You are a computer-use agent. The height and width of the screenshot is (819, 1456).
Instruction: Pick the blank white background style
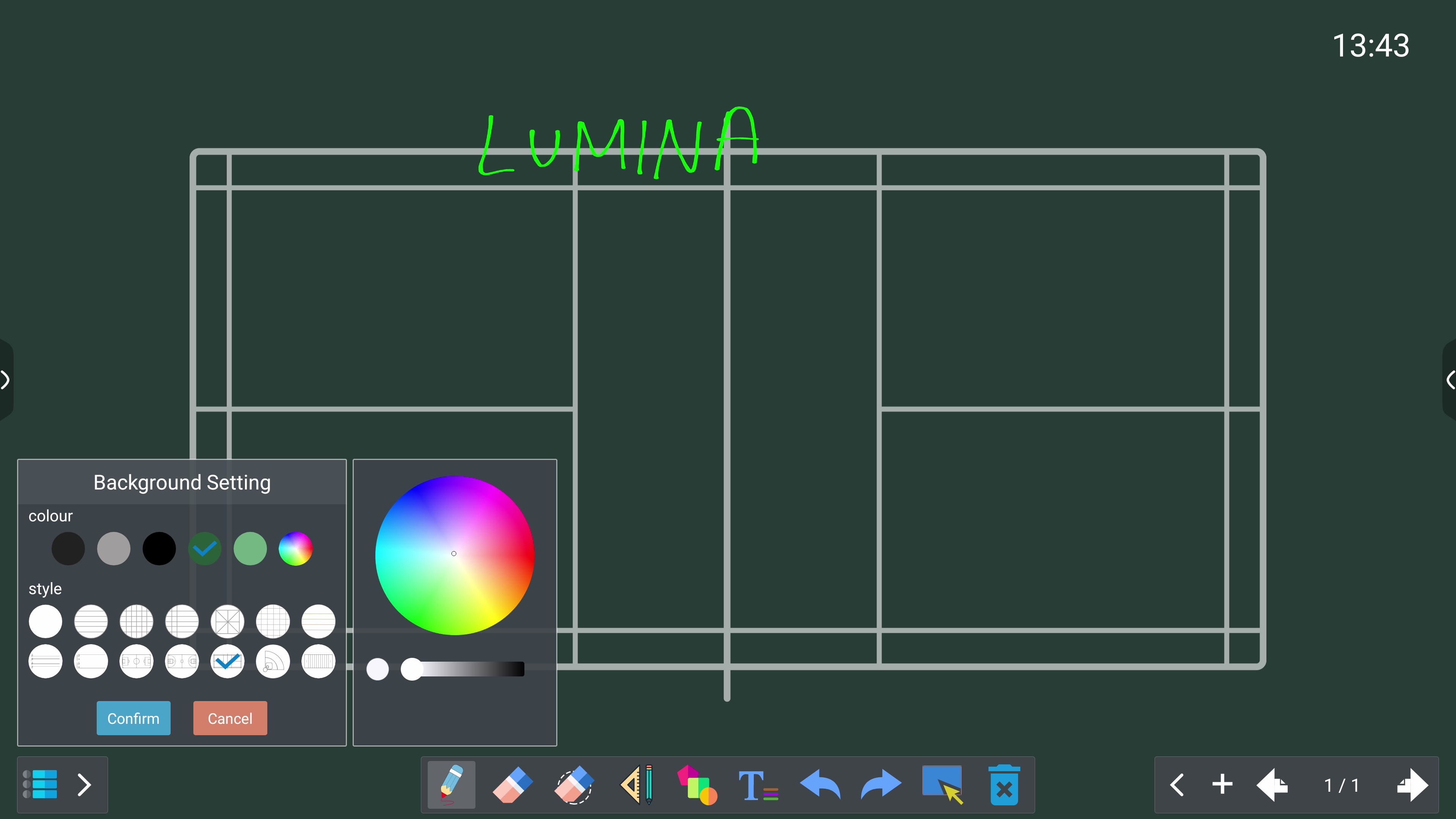(45, 621)
